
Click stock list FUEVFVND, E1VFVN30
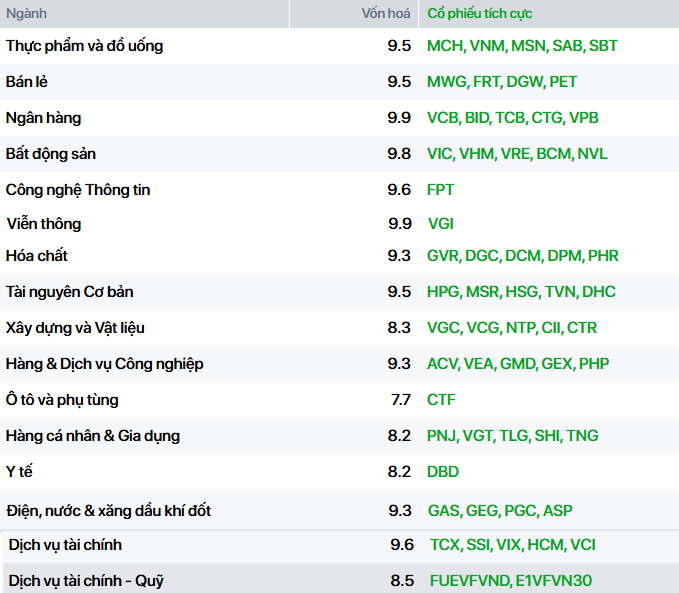tap(511, 580)
